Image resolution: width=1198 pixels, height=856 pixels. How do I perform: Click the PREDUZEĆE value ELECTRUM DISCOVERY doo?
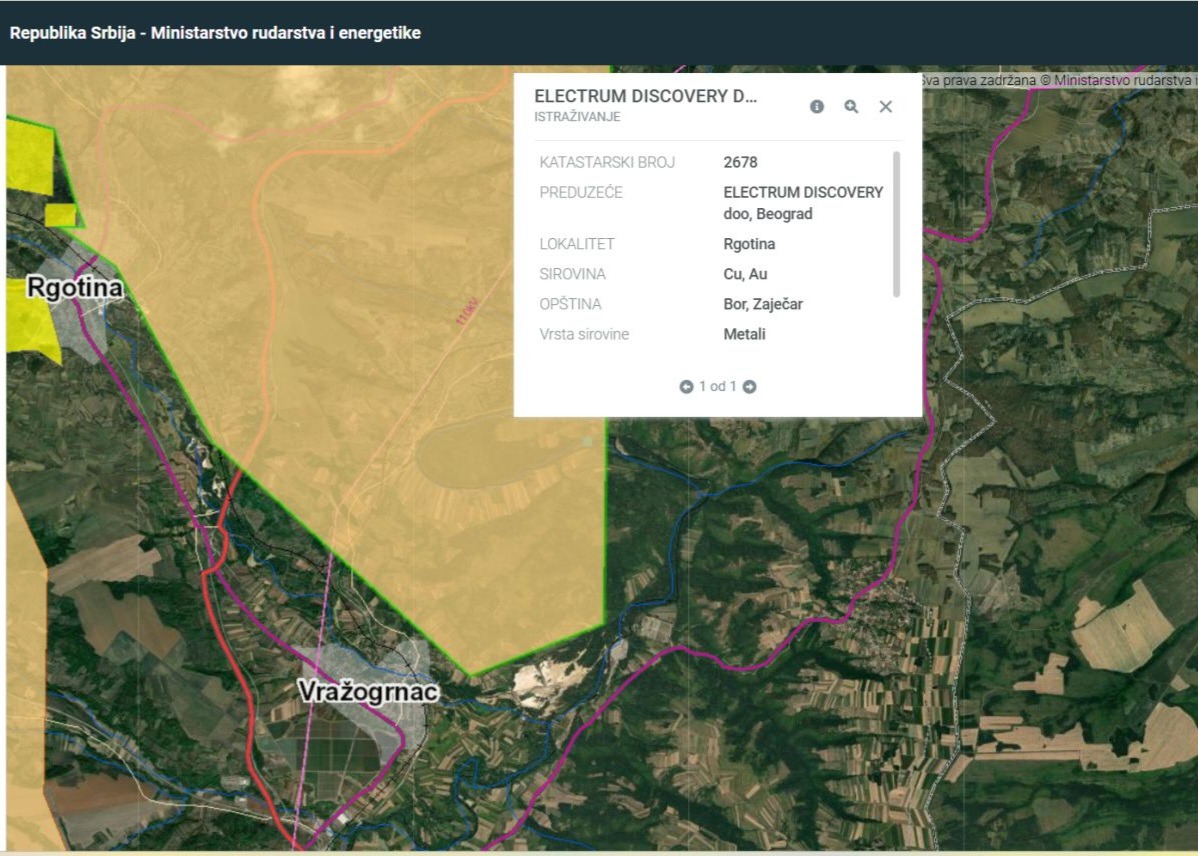click(x=803, y=203)
